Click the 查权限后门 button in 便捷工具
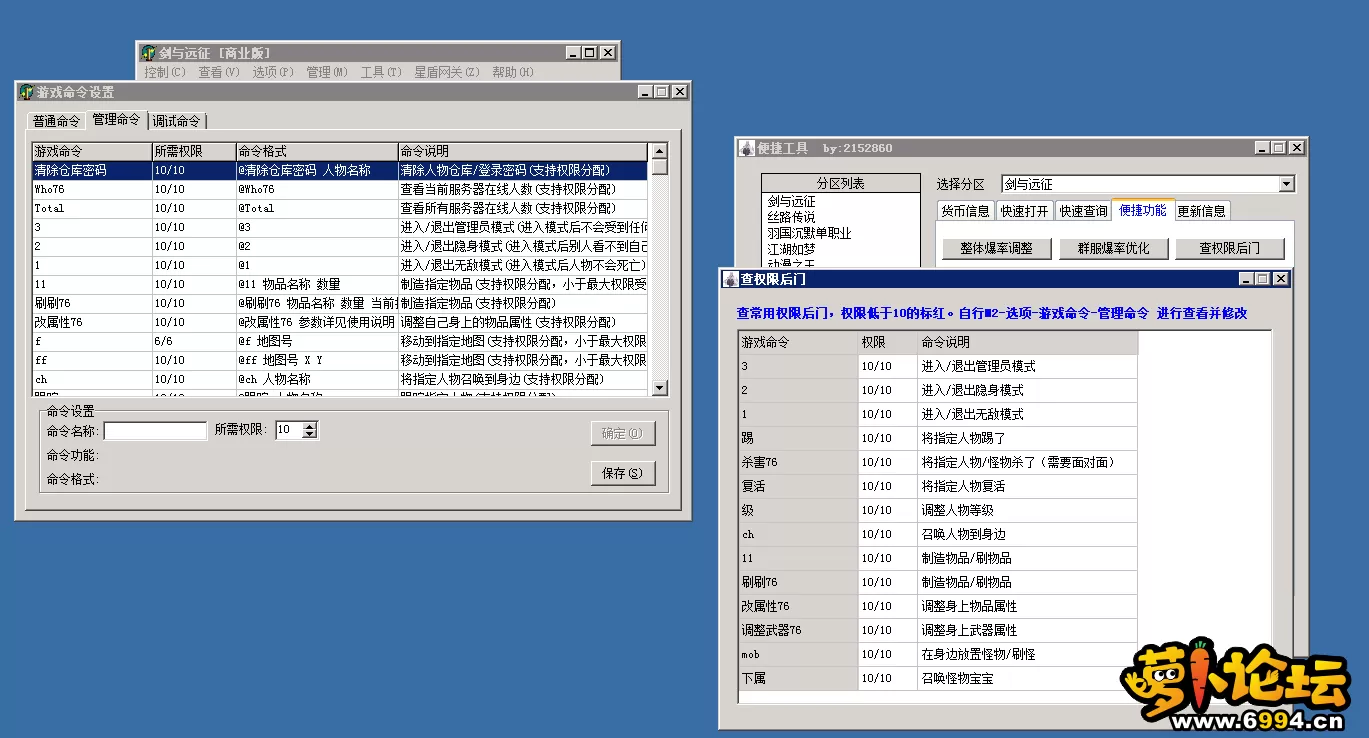Viewport: 1369px width, 738px height. click(x=1229, y=248)
